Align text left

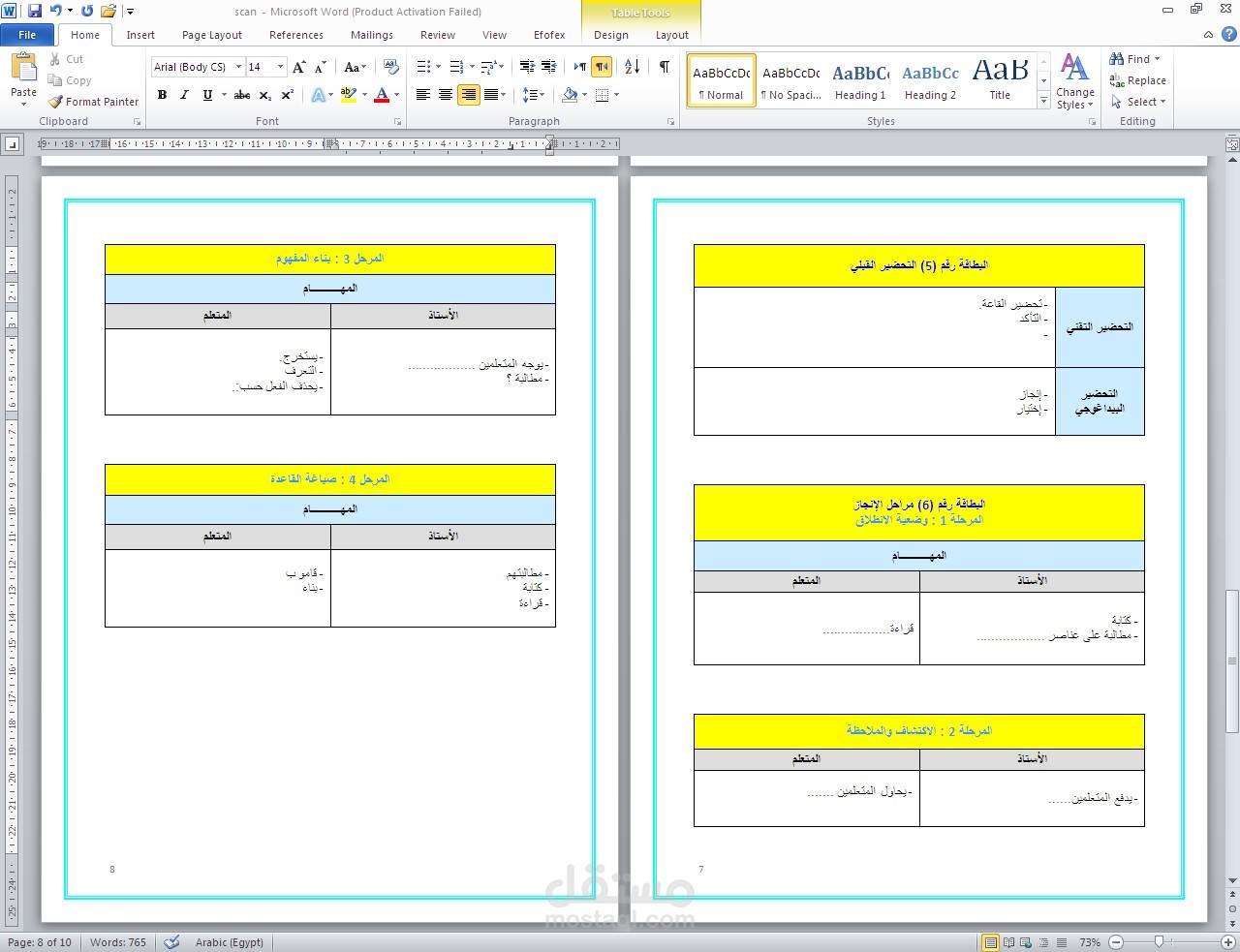point(423,95)
